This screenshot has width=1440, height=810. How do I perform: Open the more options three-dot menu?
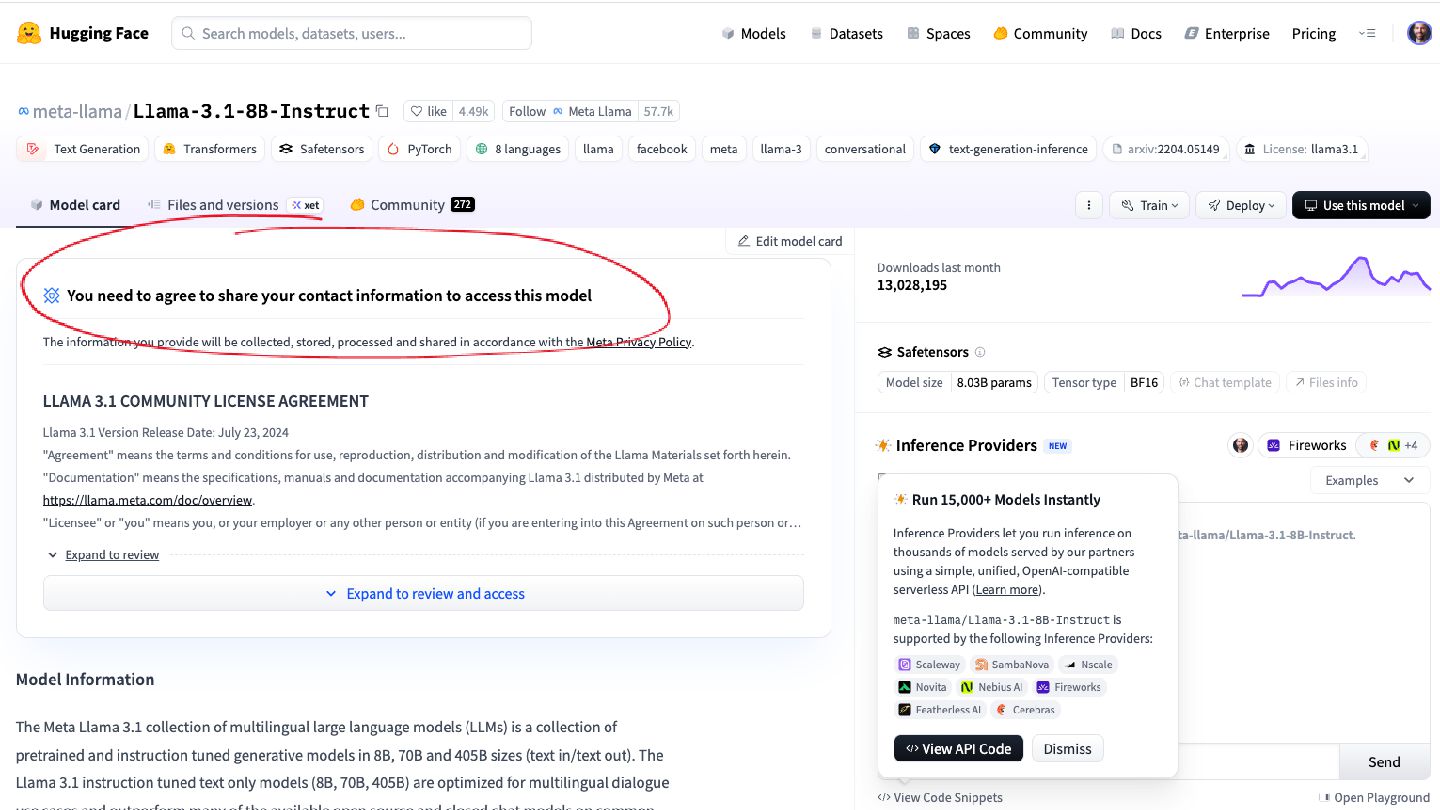coord(1089,205)
